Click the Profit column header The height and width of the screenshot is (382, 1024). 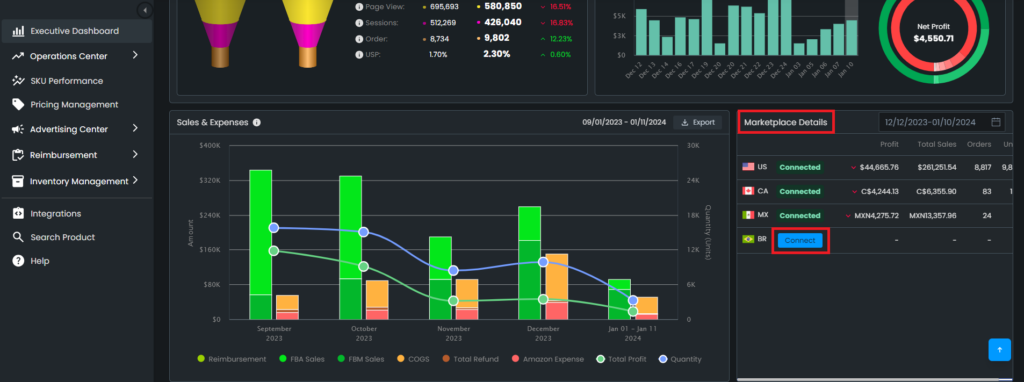point(889,144)
